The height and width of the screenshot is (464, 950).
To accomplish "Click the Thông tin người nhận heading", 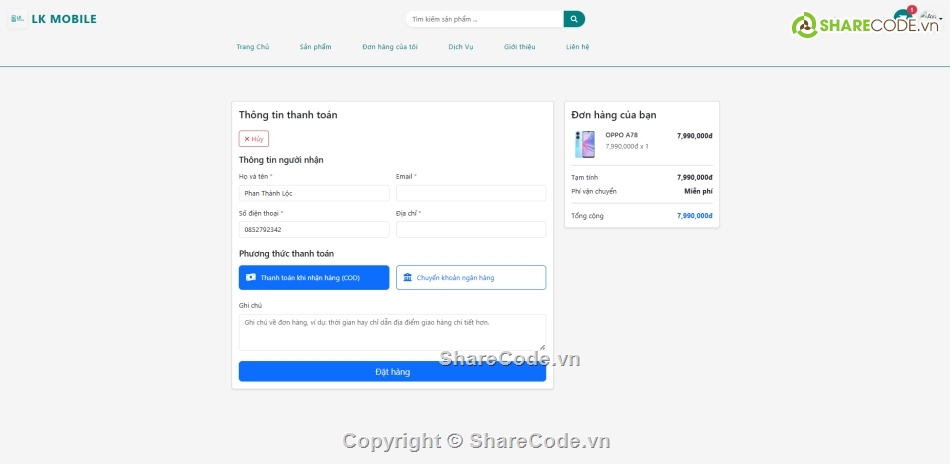I will (281, 160).
